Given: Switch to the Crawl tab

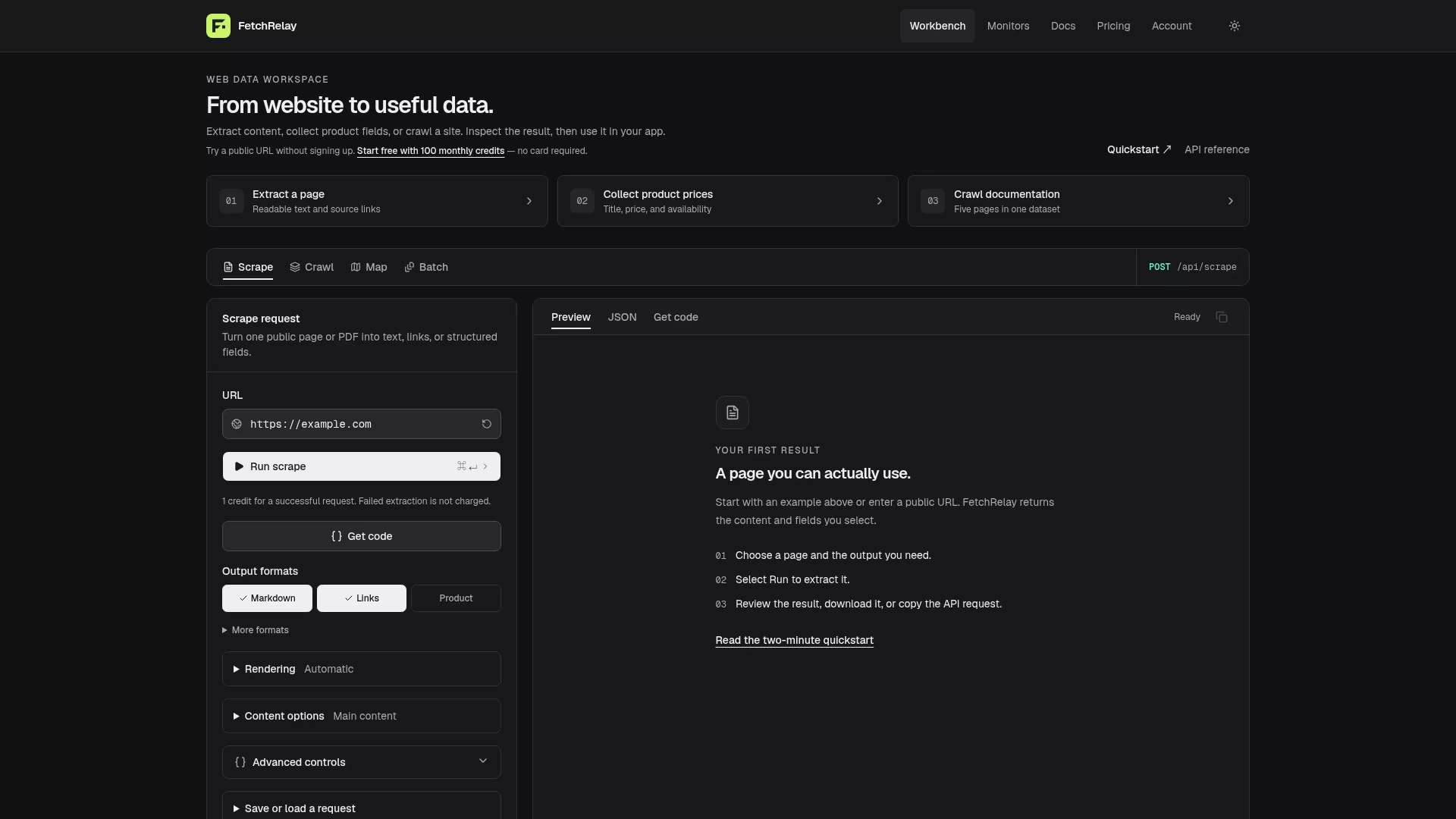Looking at the screenshot, I should [x=312, y=267].
